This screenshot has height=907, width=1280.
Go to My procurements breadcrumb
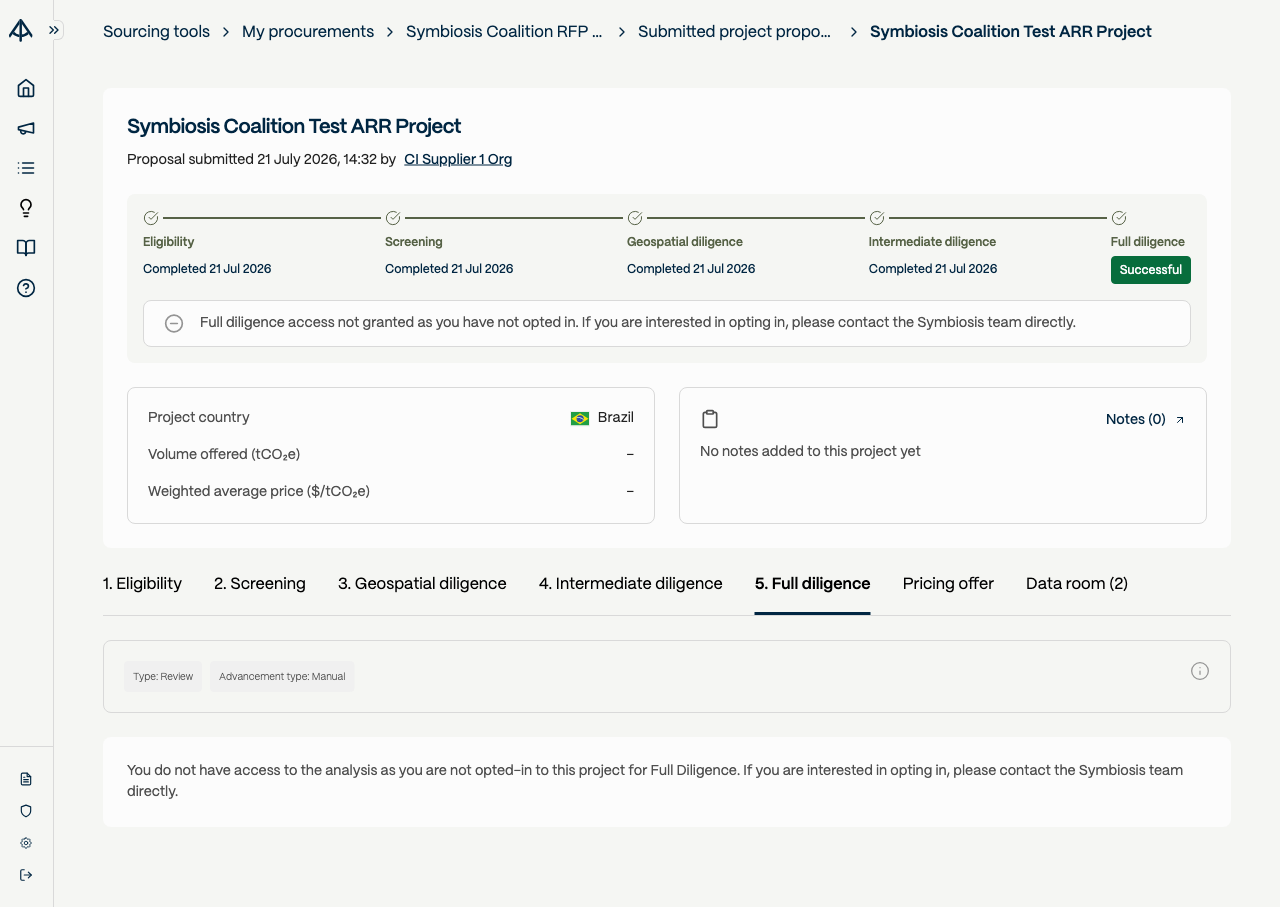tap(308, 31)
